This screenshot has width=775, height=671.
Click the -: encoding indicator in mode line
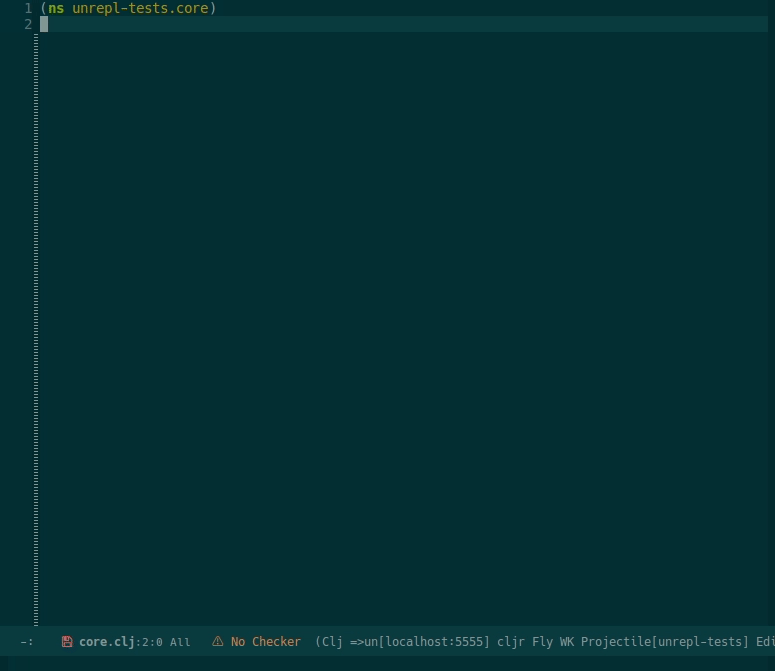[x=27, y=642]
